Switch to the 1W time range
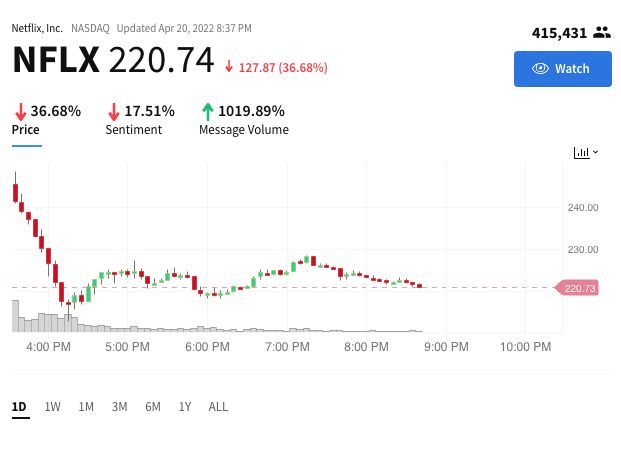The image size is (621, 454). coord(52,407)
